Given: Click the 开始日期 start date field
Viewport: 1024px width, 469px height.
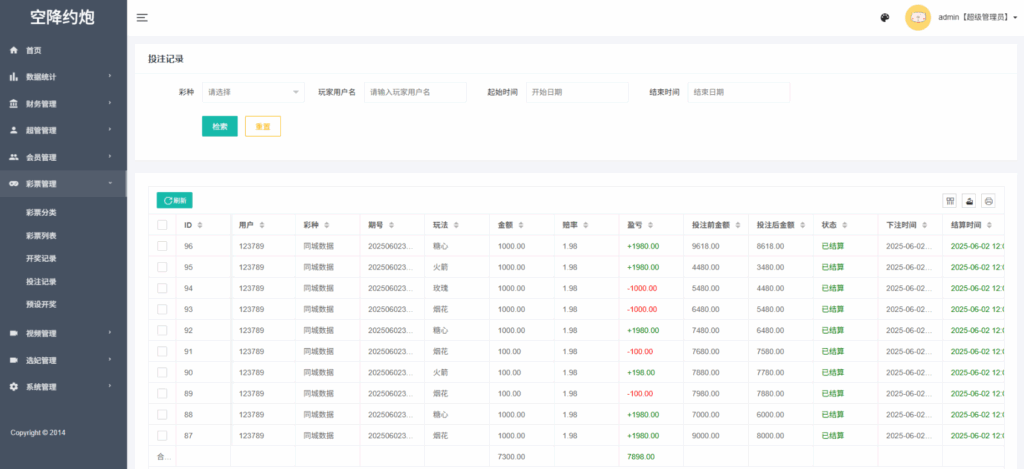Looking at the screenshot, I should click(x=577, y=92).
